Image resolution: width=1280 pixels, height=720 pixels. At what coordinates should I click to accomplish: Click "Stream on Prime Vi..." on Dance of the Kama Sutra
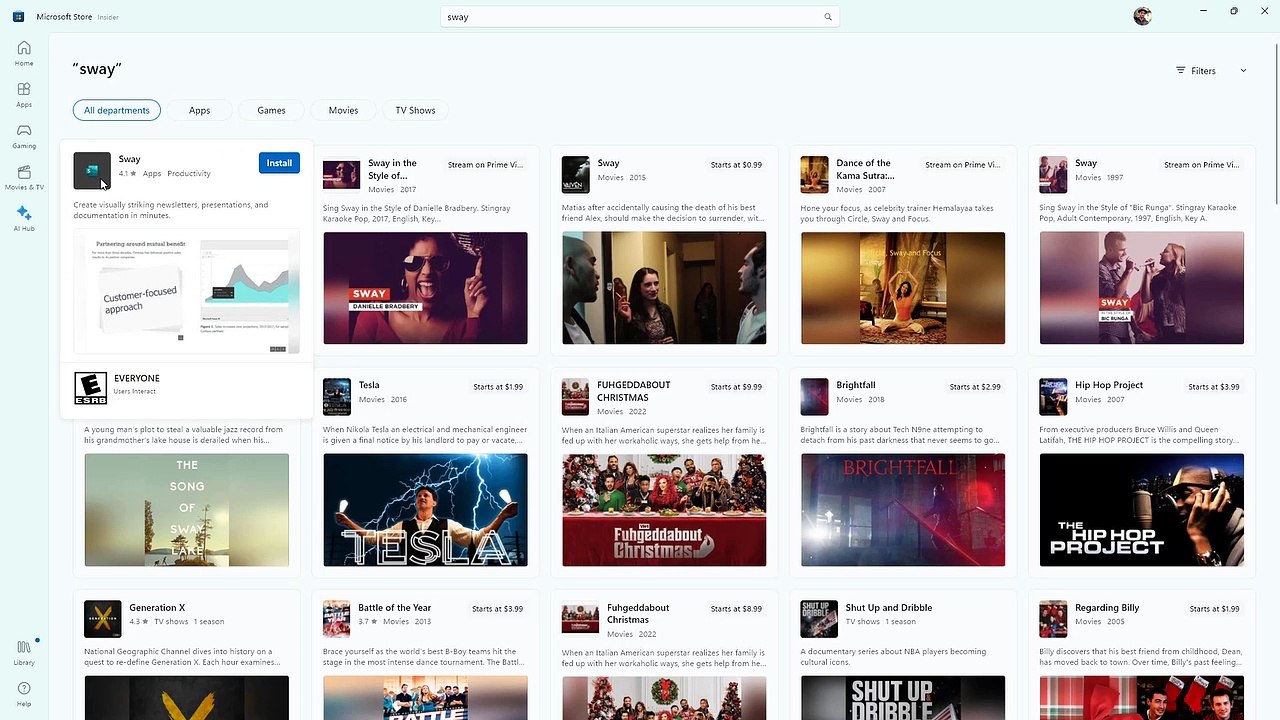[963, 165]
